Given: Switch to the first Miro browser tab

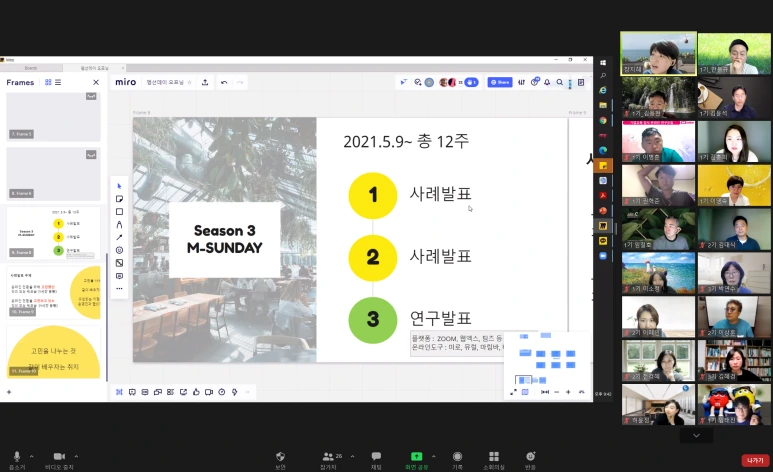Looking at the screenshot, I should click(31, 68).
